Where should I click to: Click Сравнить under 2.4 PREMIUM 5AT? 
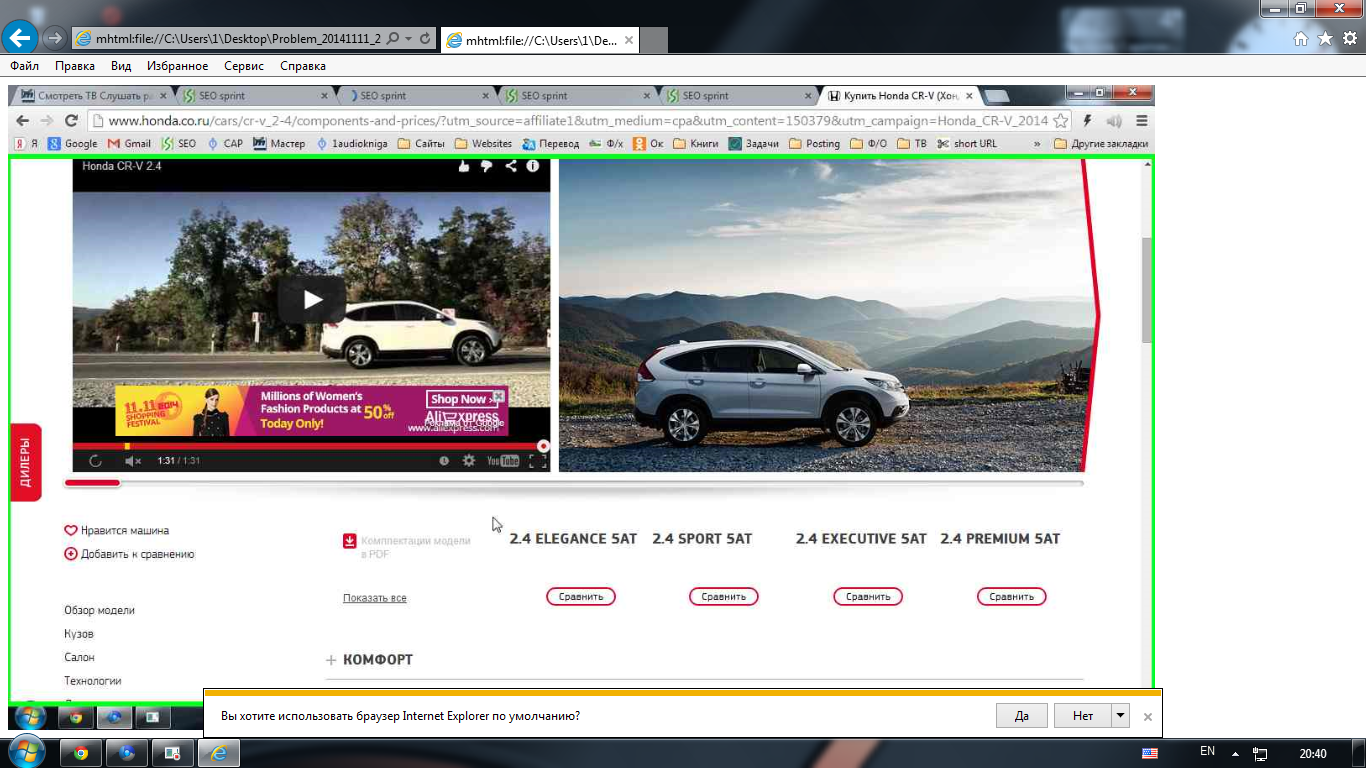1011,597
